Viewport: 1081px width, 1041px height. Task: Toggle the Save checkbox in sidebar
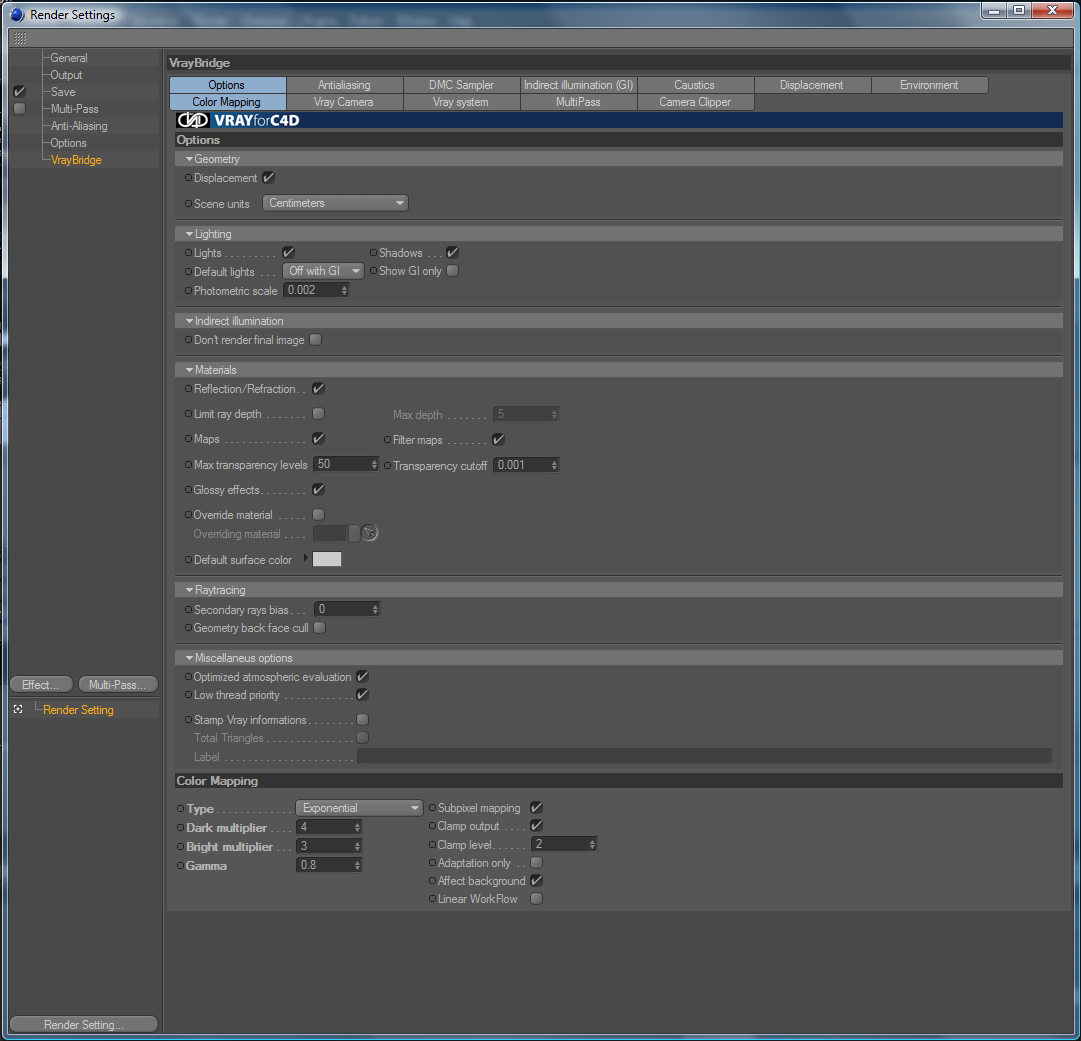(19, 92)
